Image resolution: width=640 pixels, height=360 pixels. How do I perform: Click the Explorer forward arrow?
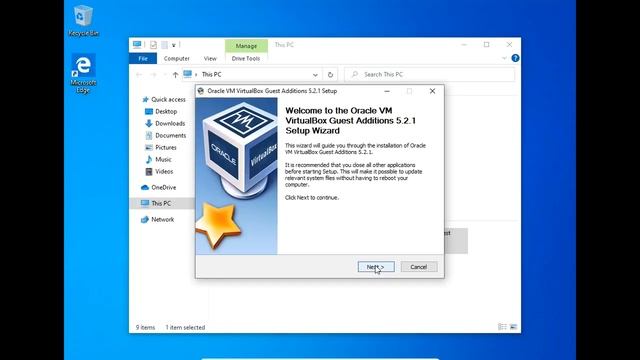coord(153,75)
